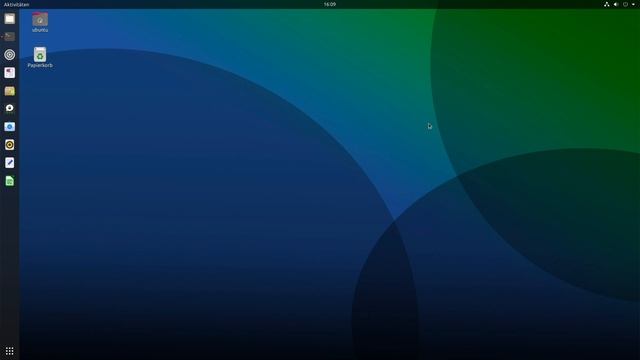The height and width of the screenshot is (360, 640).
Task: Select the Papierkorb trash desktop icon
Action: [x=40, y=58]
